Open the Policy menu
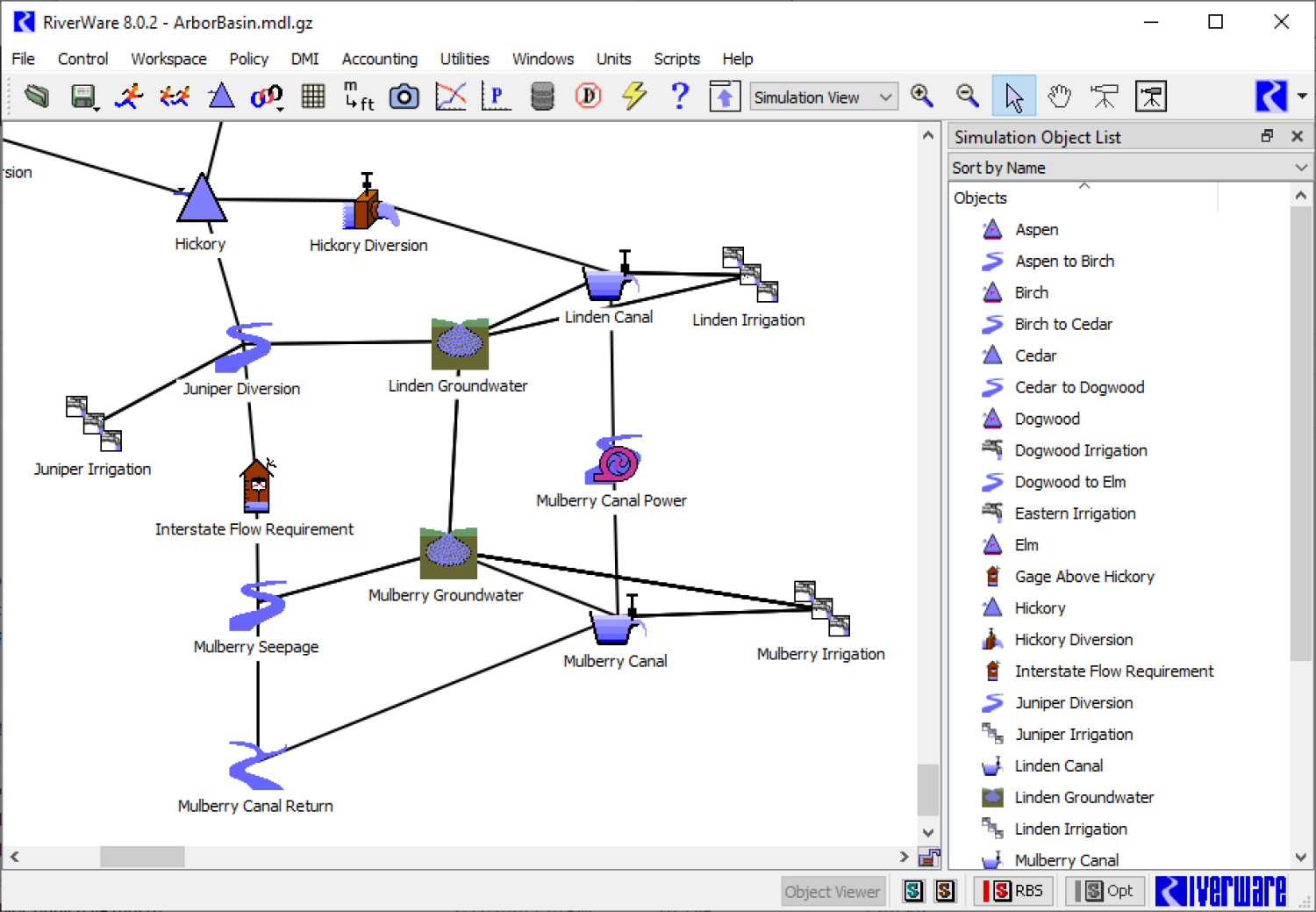The height and width of the screenshot is (912, 1316). pyautogui.click(x=248, y=59)
